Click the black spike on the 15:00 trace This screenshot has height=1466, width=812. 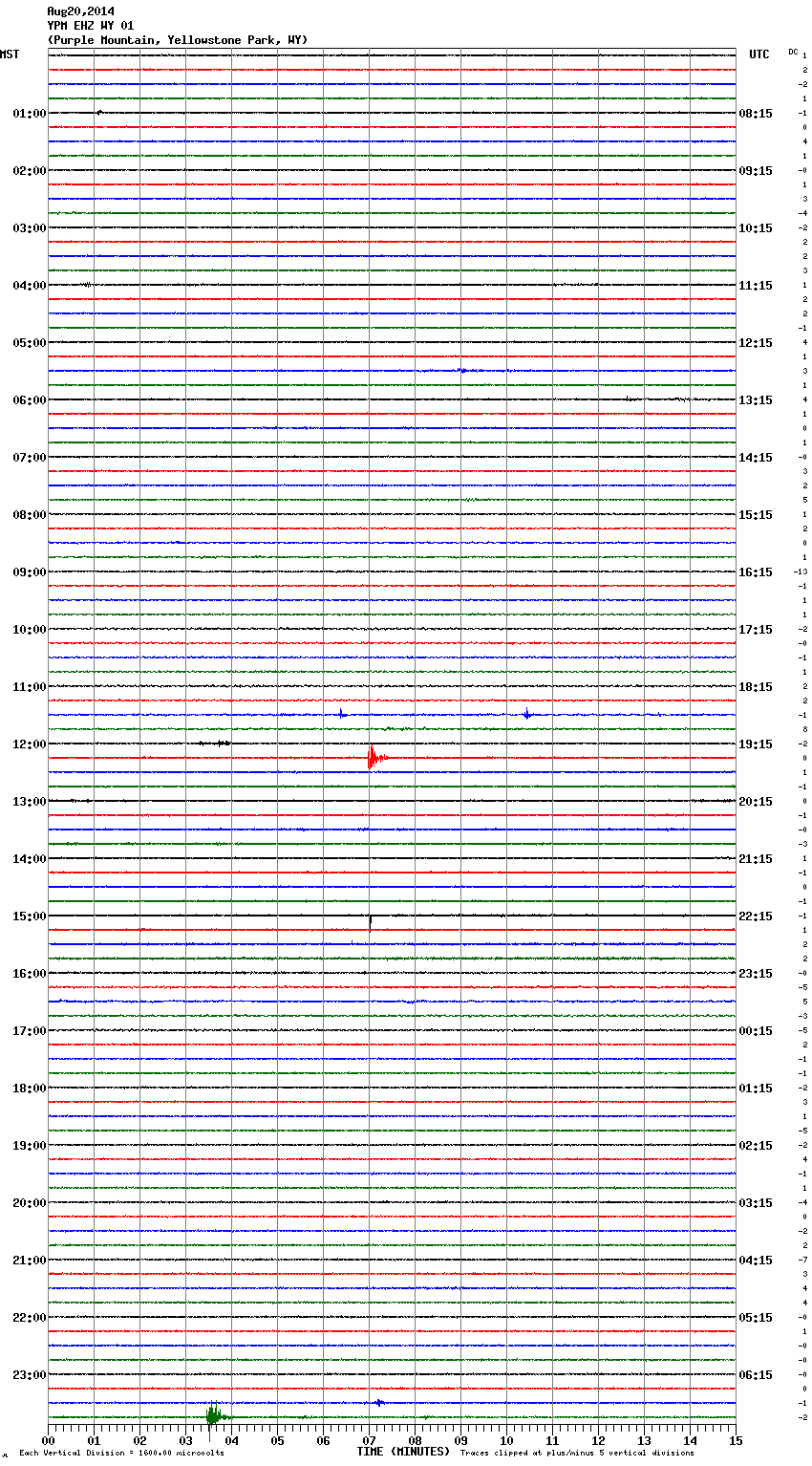[x=370, y=922]
